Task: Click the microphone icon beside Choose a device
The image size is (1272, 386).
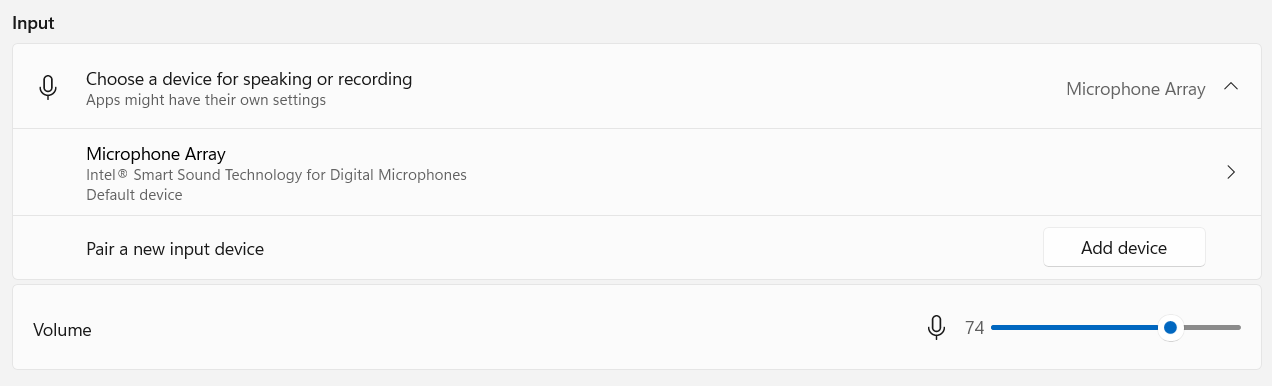Action: pos(47,88)
